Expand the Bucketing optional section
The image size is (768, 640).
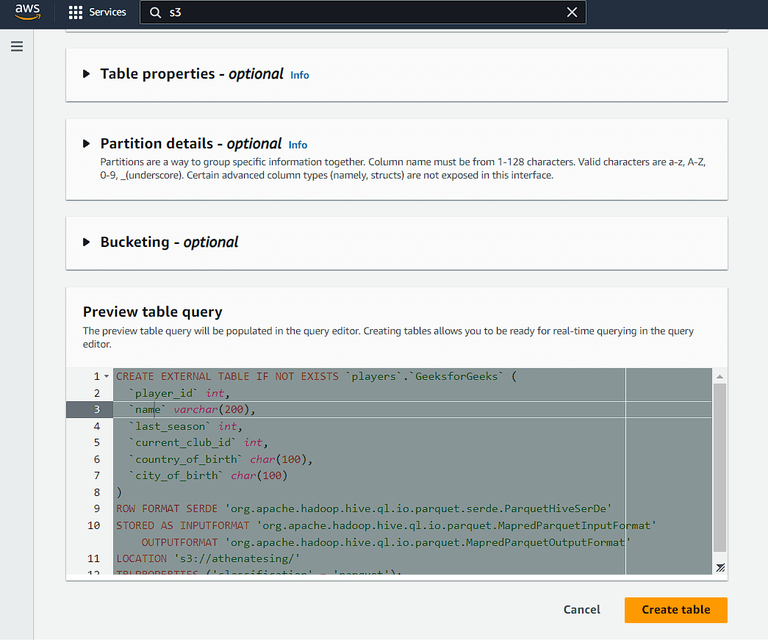point(88,242)
